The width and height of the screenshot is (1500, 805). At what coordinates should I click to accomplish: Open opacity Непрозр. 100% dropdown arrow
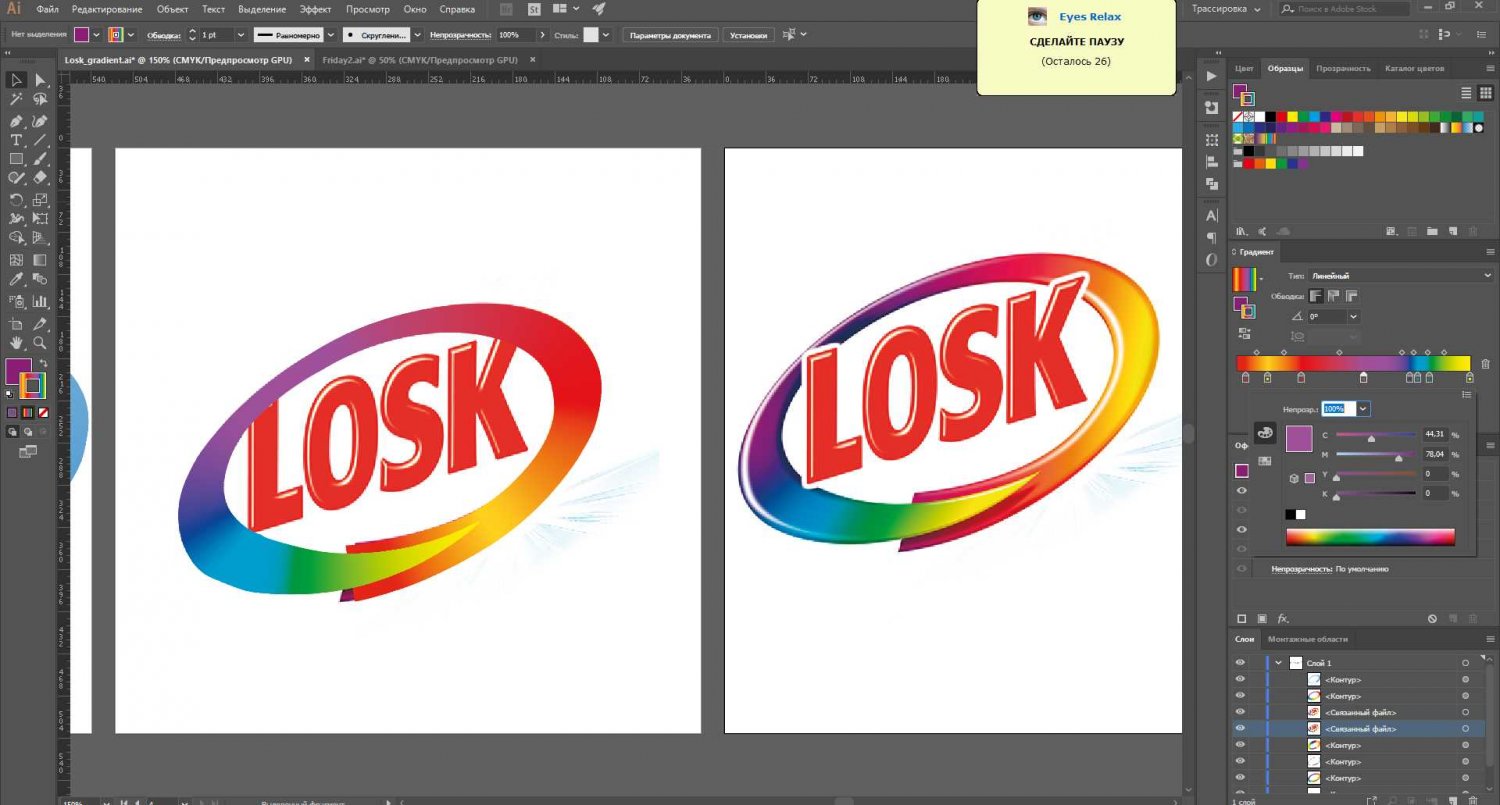1363,409
